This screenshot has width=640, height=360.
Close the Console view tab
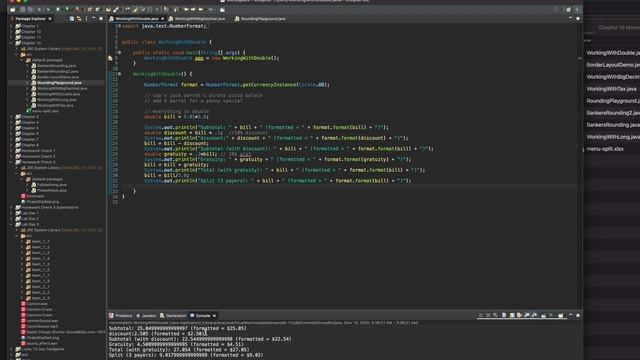pyautogui.click(x=214, y=316)
